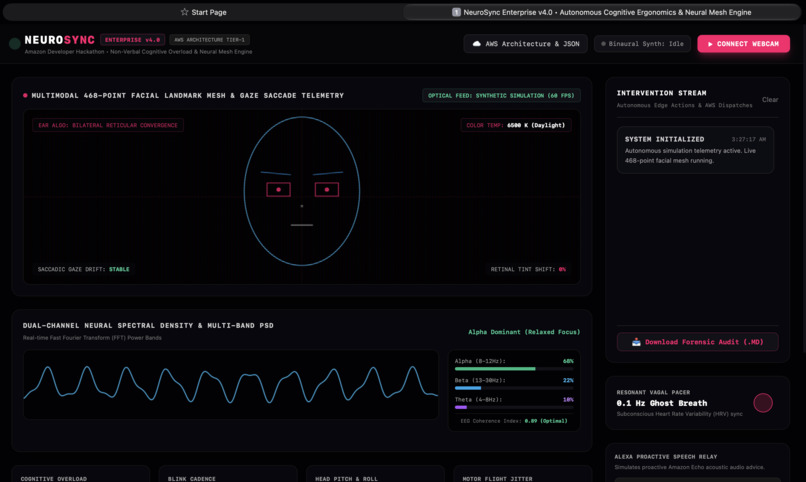This screenshot has width=806, height=482.
Task: Click the Connect Webcam button
Action: pyautogui.click(x=743, y=44)
